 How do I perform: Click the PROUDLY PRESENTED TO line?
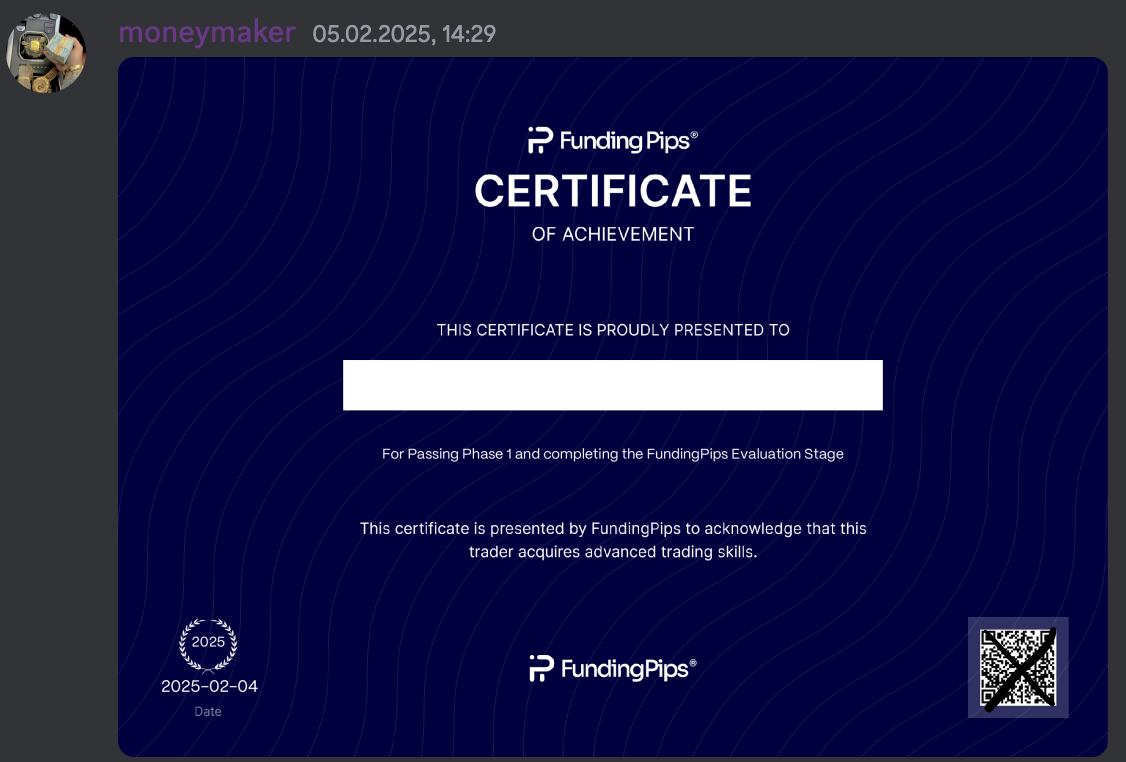pyautogui.click(x=612, y=330)
